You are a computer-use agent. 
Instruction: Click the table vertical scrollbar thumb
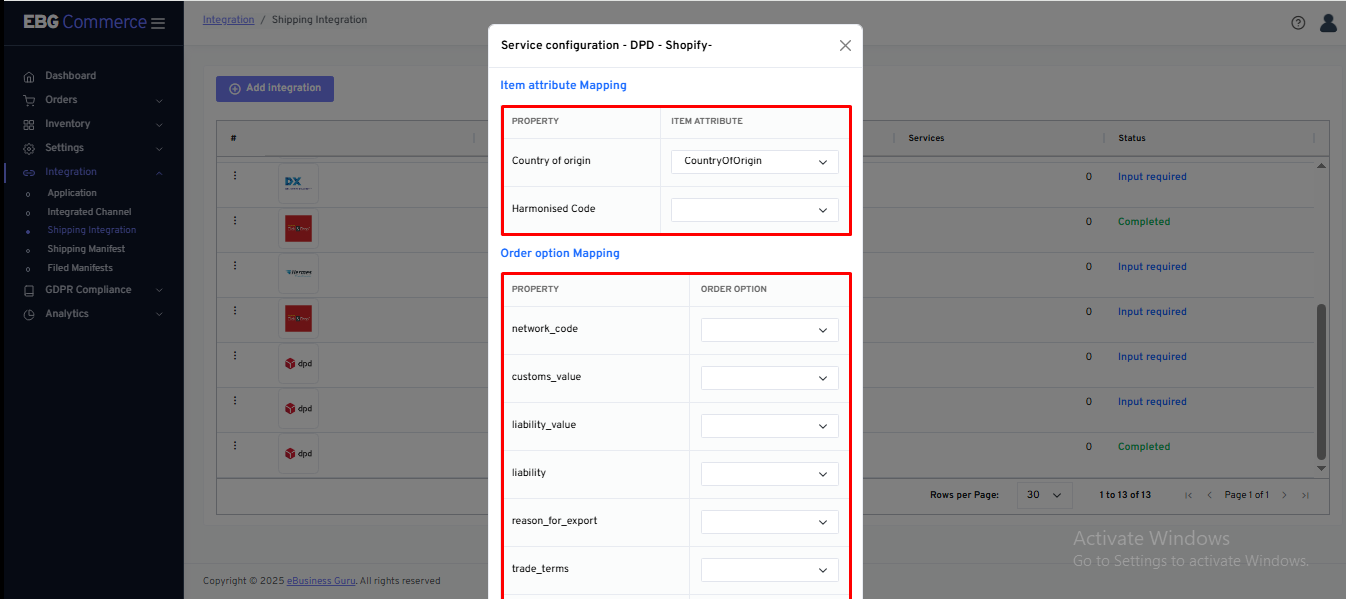click(x=1321, y=380)
